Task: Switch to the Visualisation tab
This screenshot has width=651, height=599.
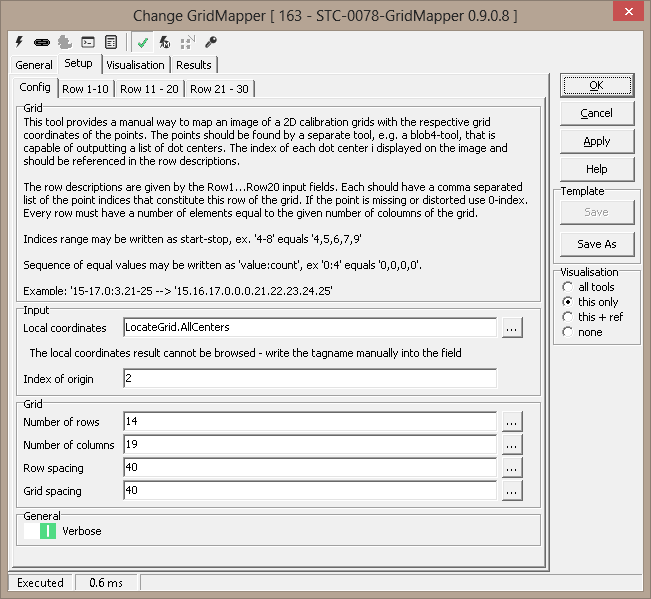Action: click(x=135, y=65)
